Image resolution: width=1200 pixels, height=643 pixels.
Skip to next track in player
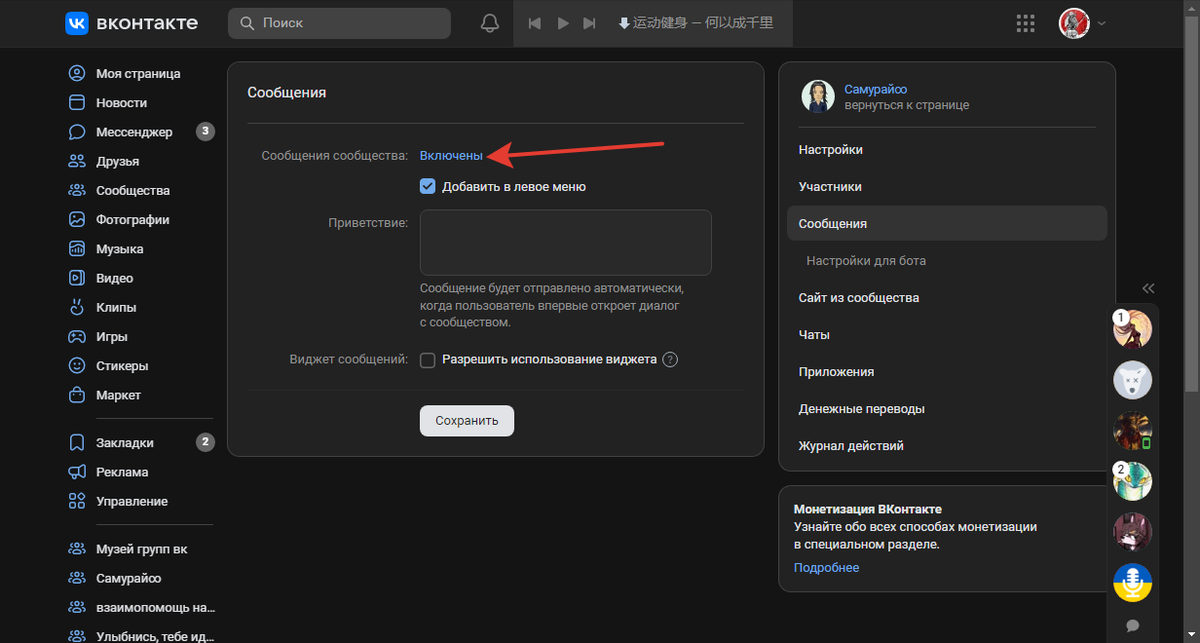coord(590,23)
